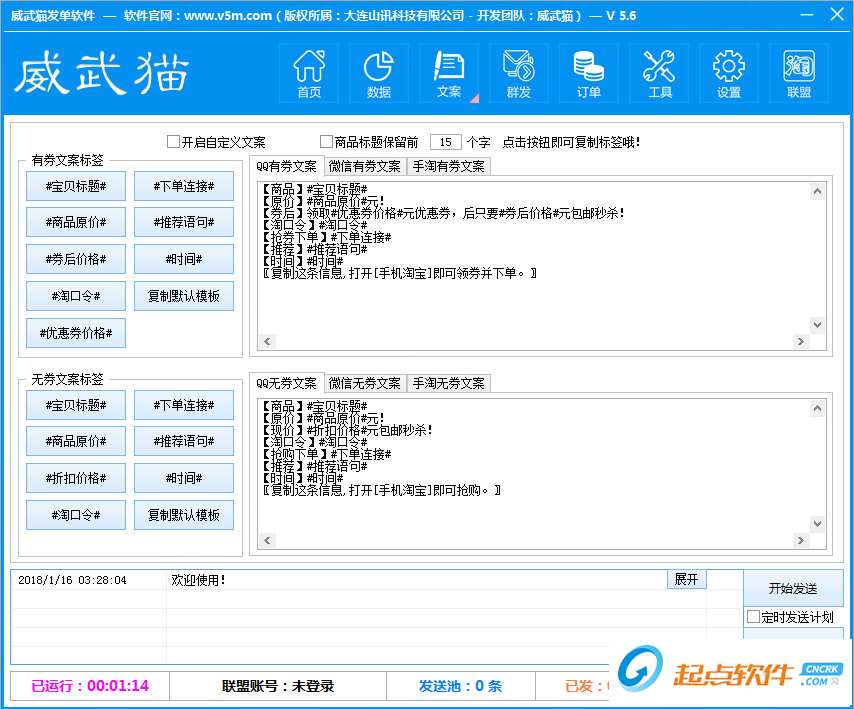Select the 文案 document icon
Screen dimensions: 854x709
[449, 74]
